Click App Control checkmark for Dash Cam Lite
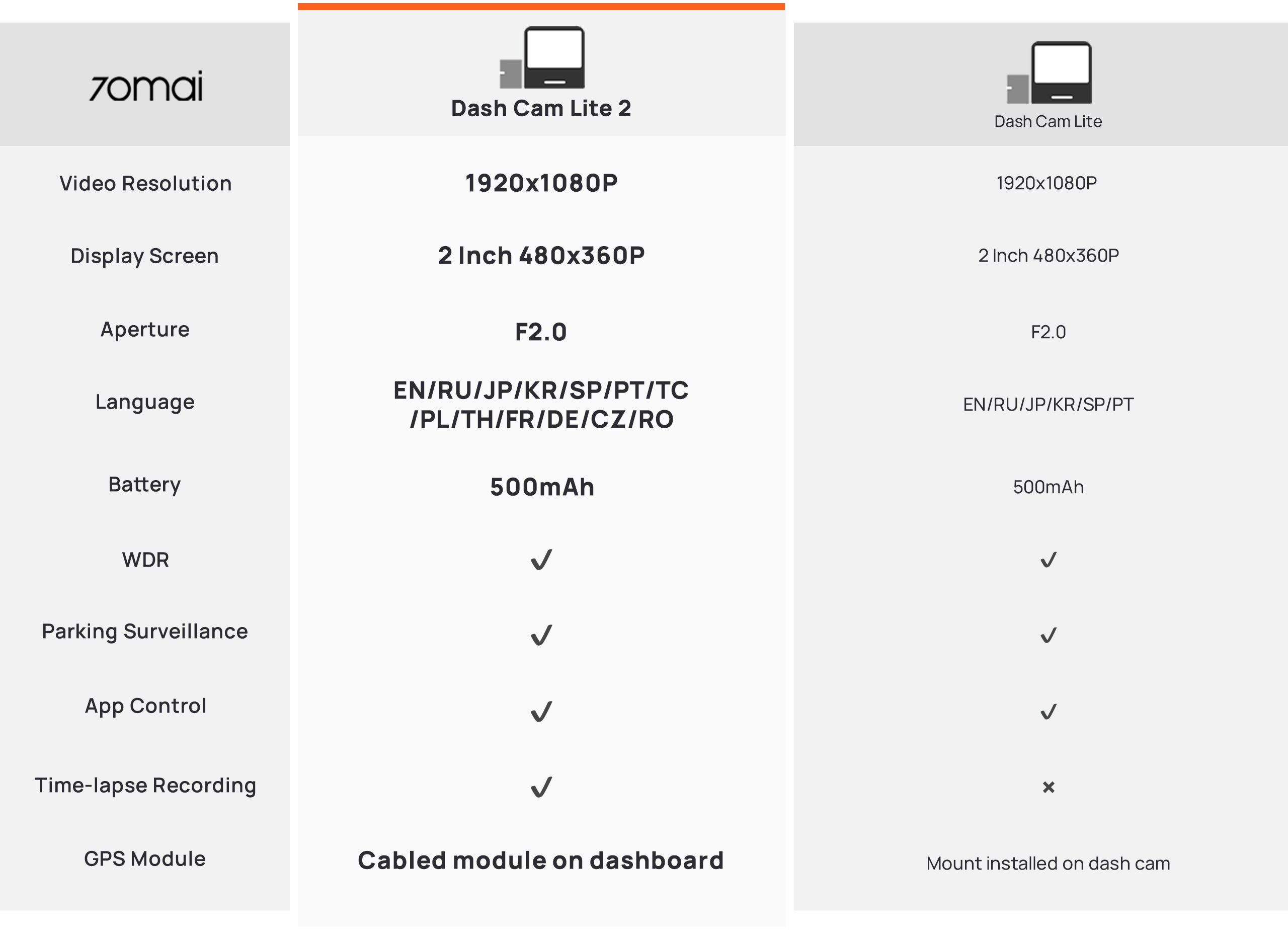Image resolution: width=1288 pixels, height=937 pixels. pos(1049,712)
